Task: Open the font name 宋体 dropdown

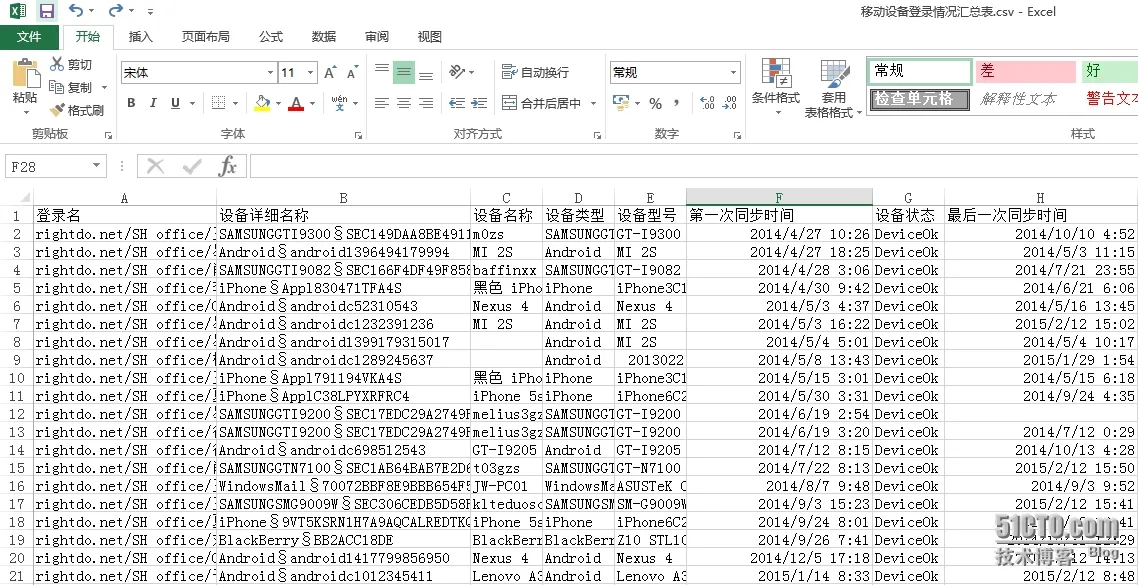Action: 270,73
